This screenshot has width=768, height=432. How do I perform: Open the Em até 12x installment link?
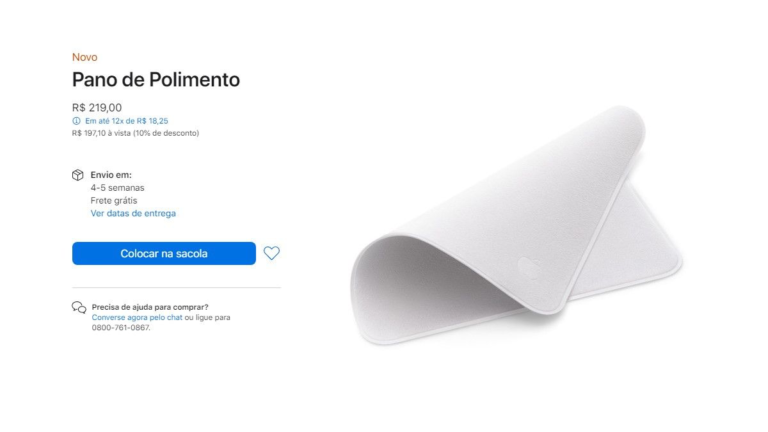pos(126,121)
